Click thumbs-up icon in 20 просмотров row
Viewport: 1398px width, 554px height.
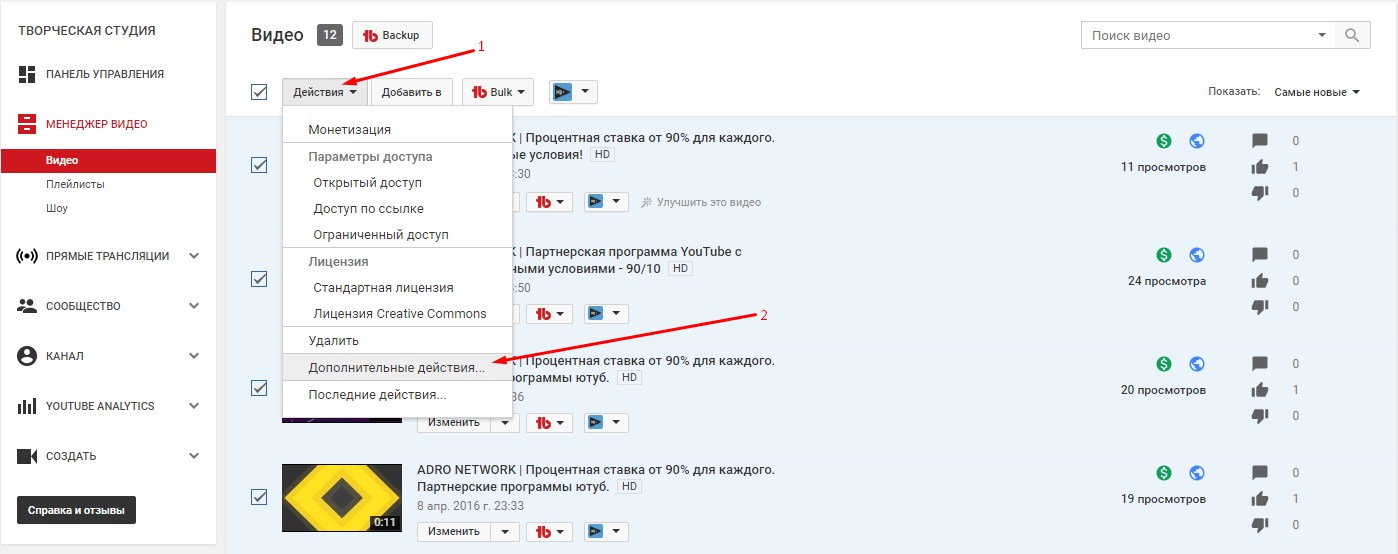coord(1260,390)
